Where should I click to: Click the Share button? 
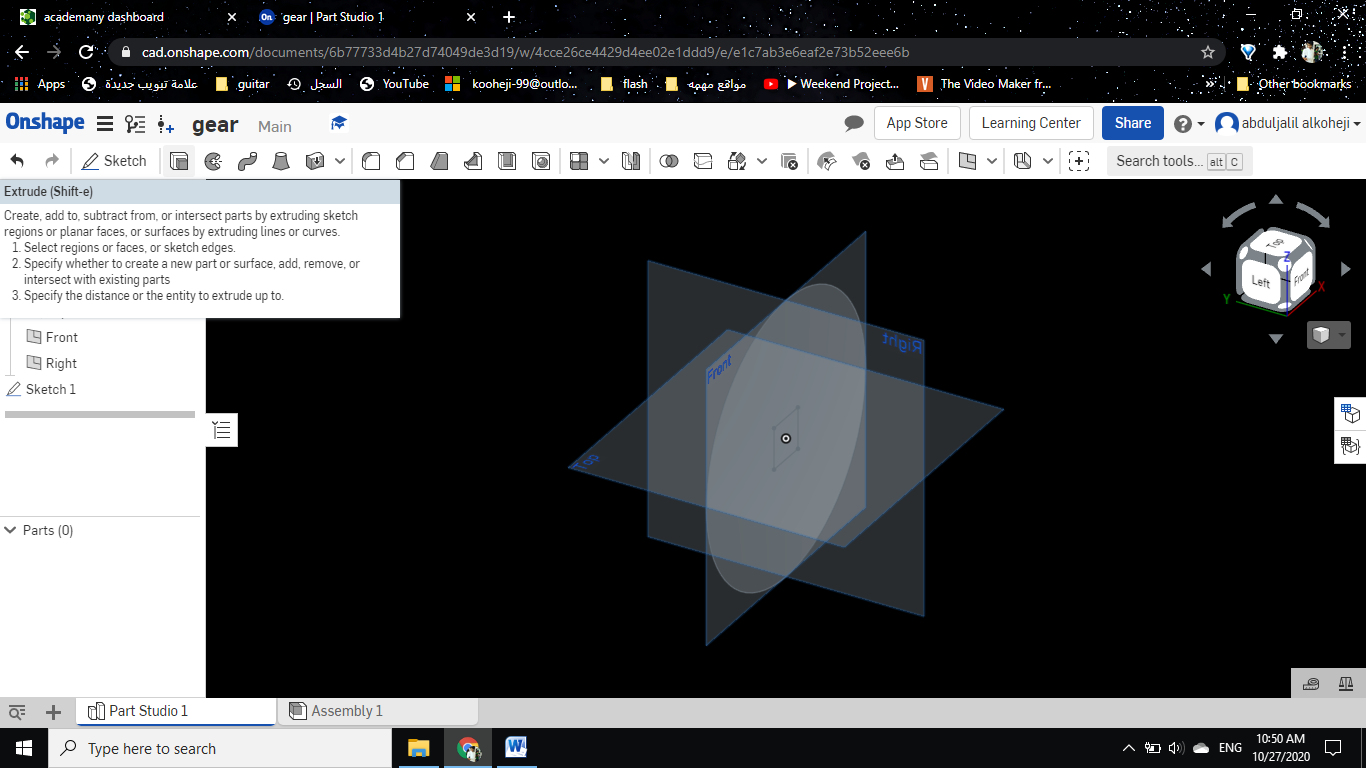pyautogui.click(x=1132, y=123)
